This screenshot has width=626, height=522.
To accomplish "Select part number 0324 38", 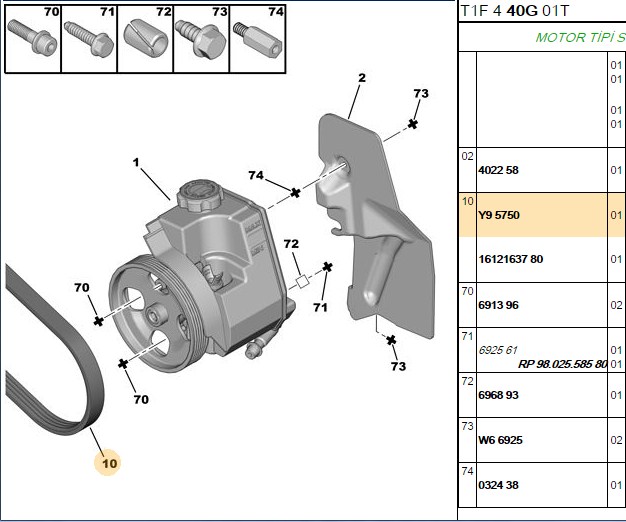I will (x=498, y=485).
